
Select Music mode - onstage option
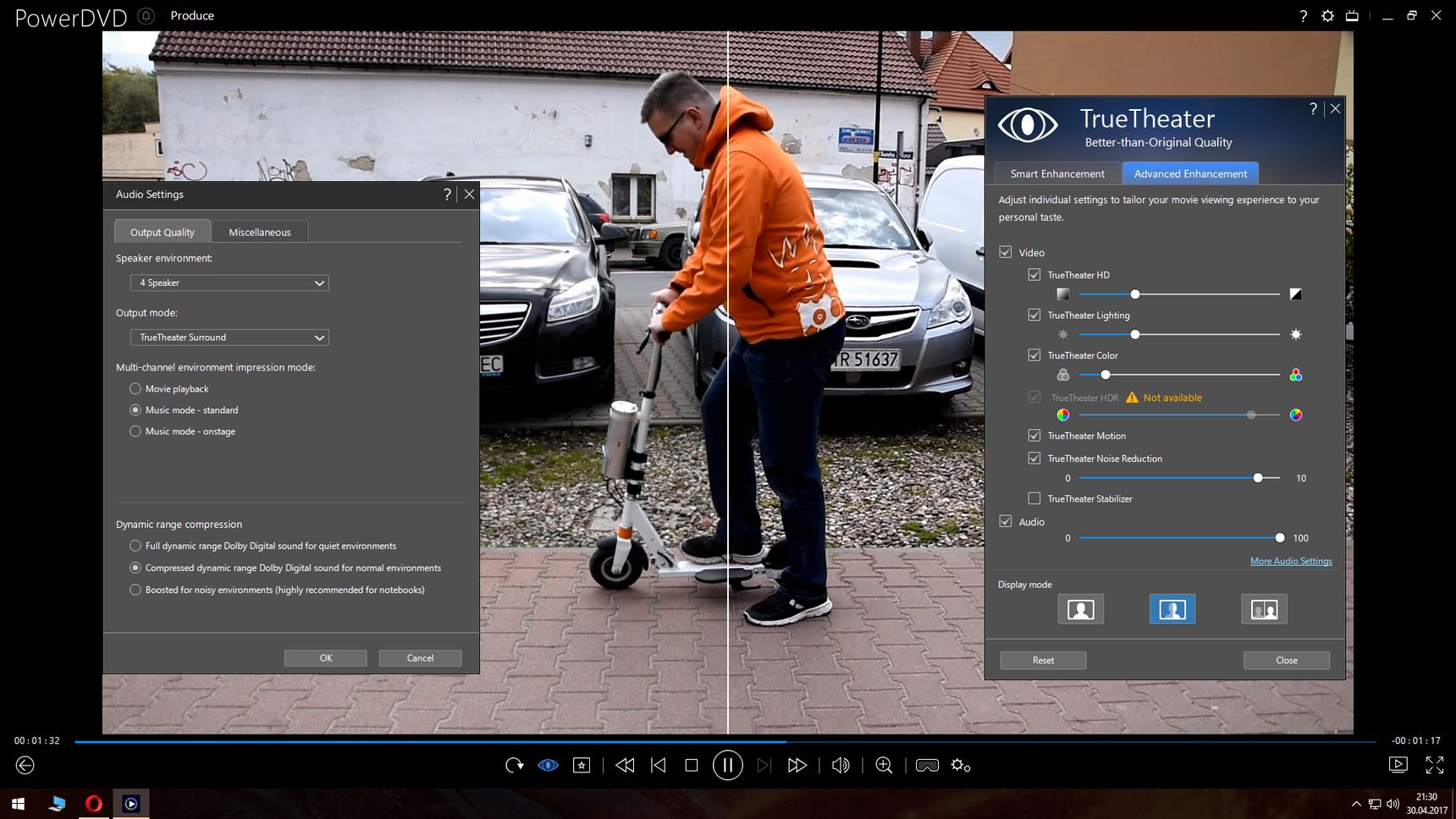135,431
